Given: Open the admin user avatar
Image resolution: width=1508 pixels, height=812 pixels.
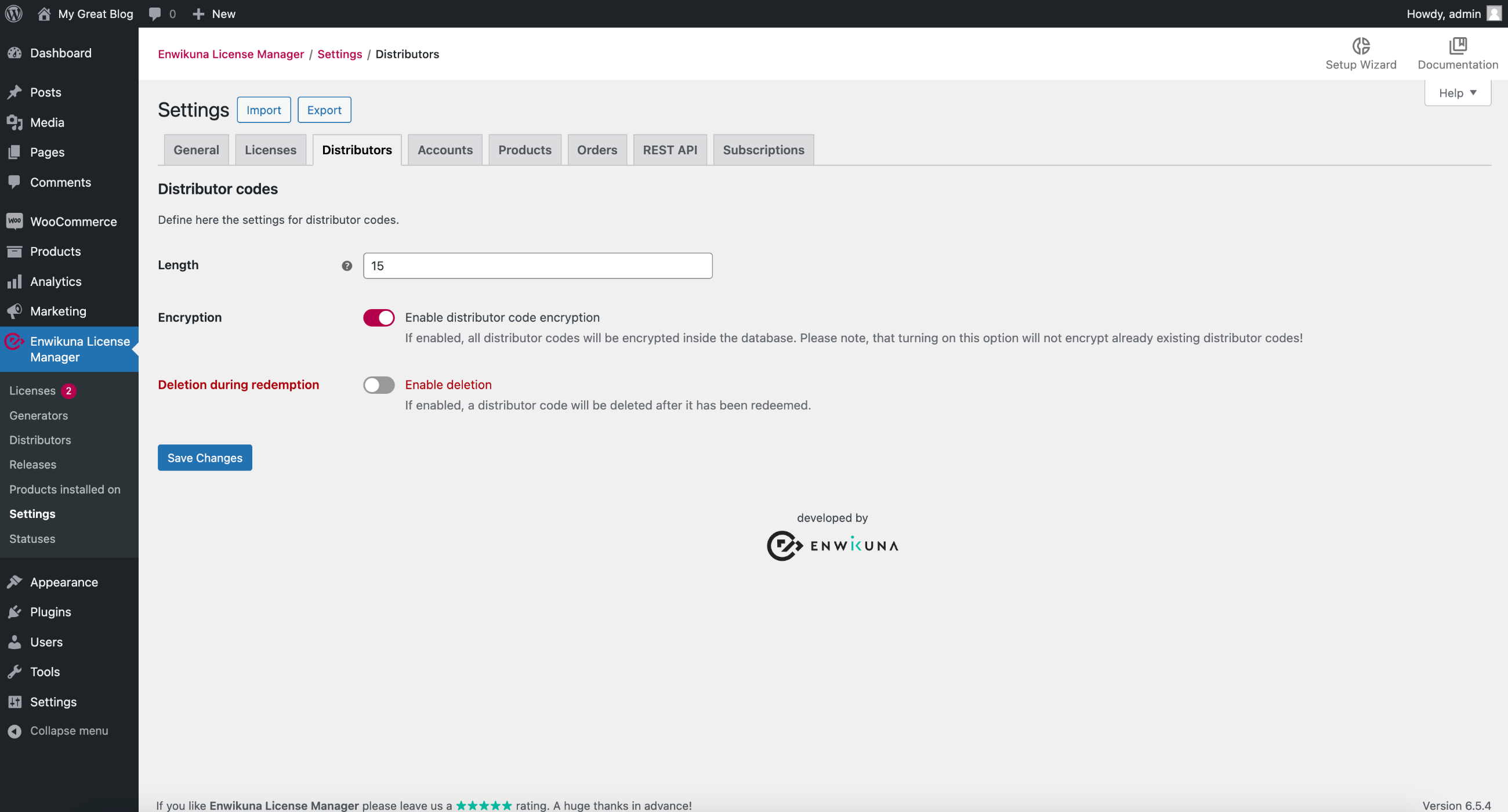Looking at the screenshot, I should pos(1494,13).
